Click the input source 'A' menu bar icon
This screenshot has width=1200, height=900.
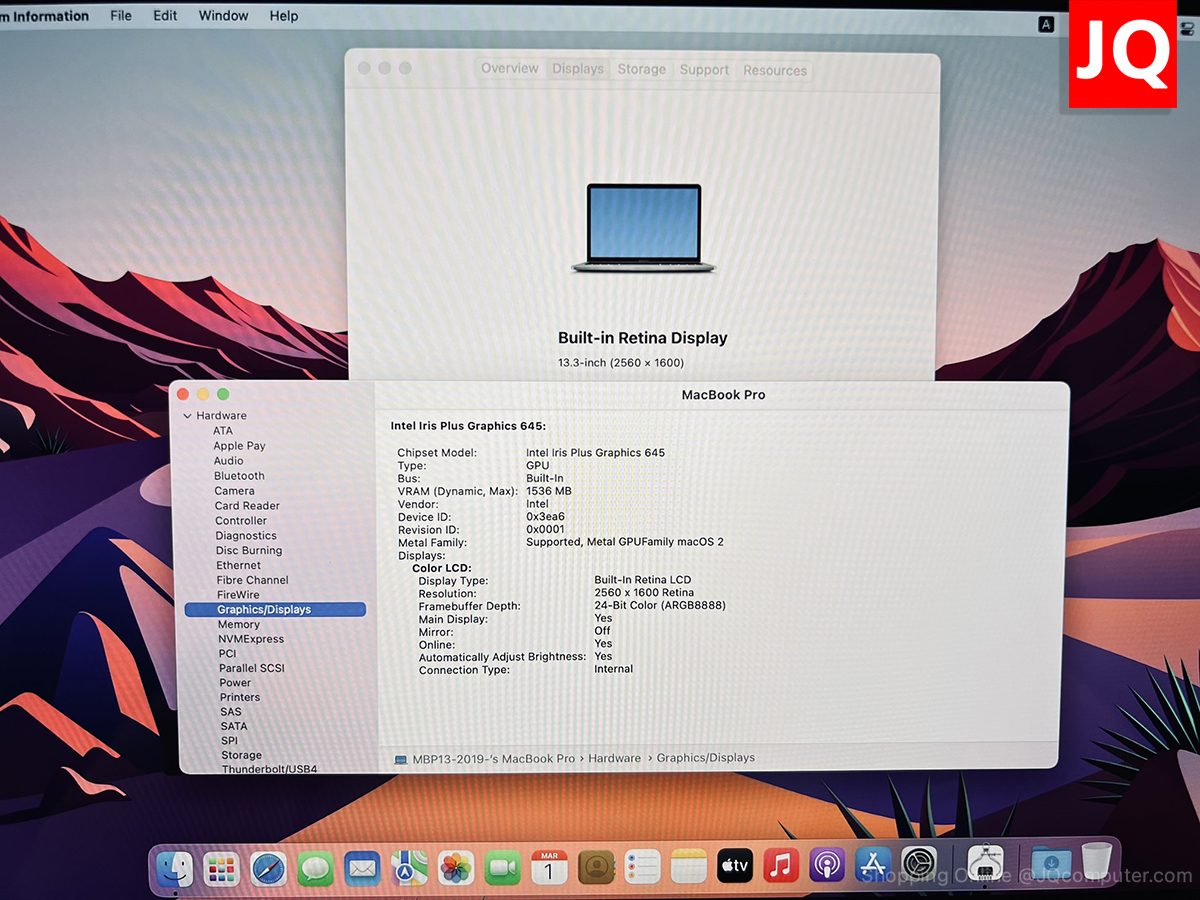pyautogui.click(x=1046, y=24)
